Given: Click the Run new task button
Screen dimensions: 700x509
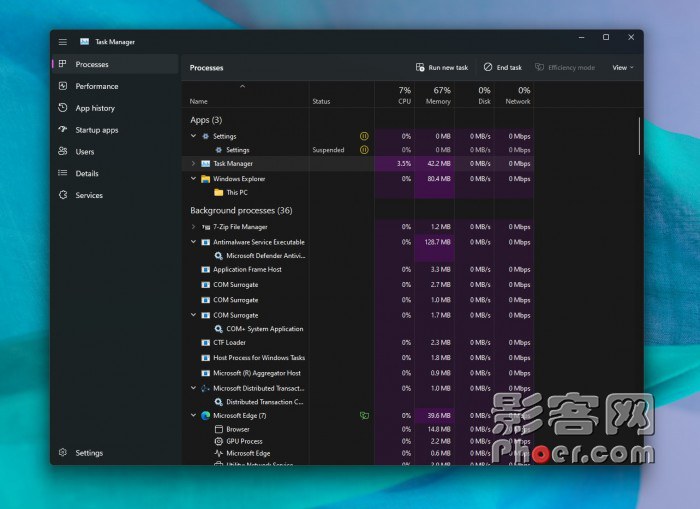Looking at the screenshot, I should (x=442, y=67).
